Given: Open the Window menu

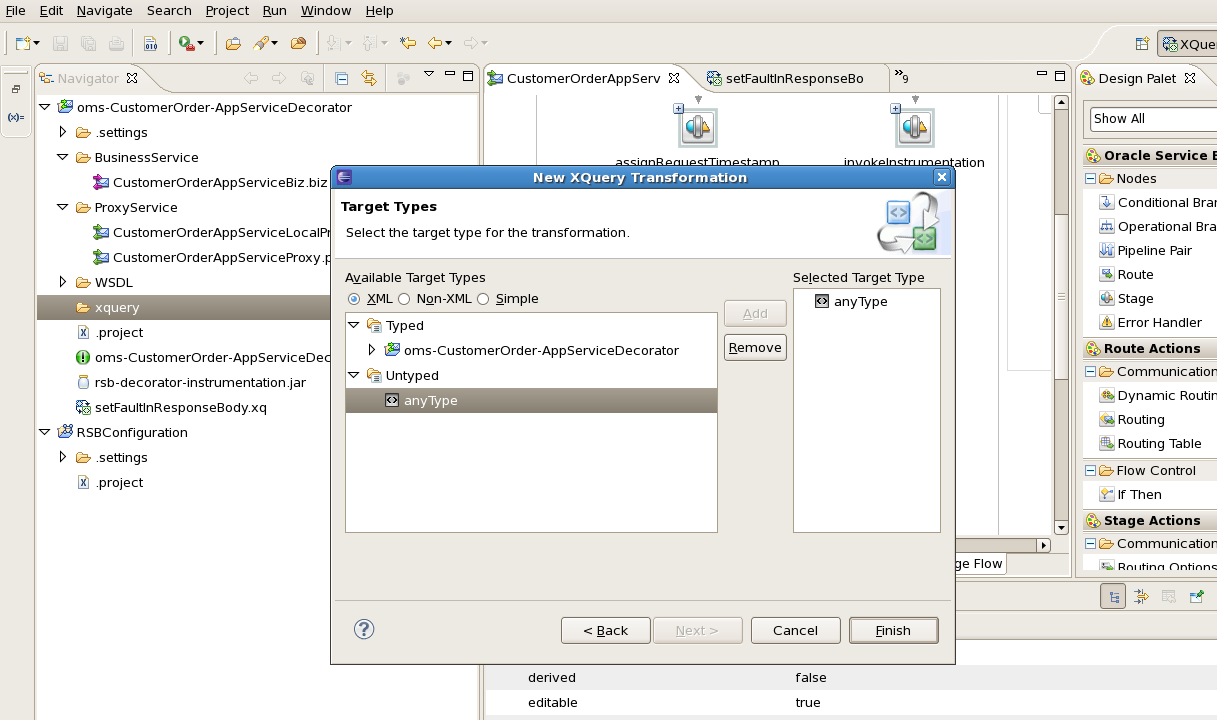Looking at the screenshot, I should coord(326,10).
